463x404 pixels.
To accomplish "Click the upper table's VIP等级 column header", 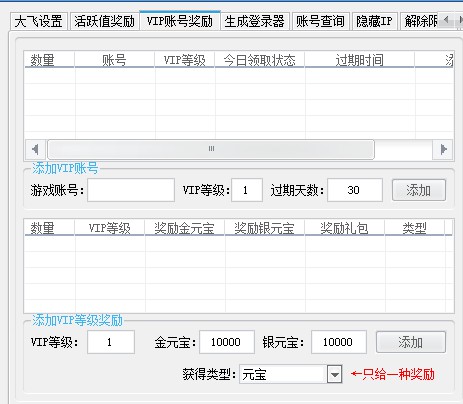I will tap(185, 60).
